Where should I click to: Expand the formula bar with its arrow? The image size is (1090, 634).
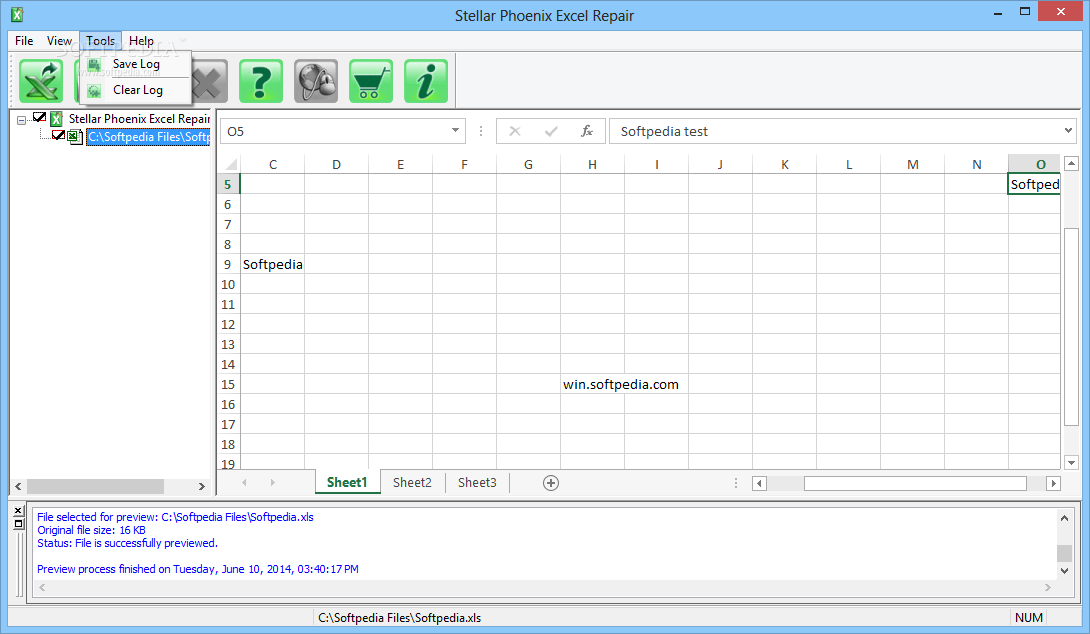(1068, 131)
